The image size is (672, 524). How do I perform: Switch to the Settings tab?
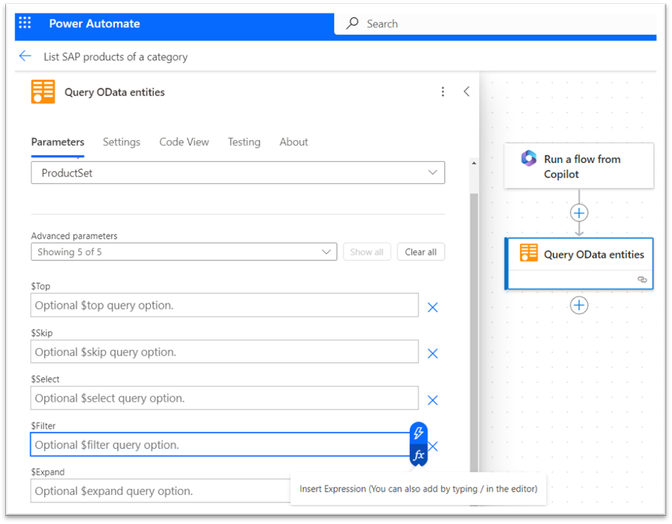click(x=121, y=142)
